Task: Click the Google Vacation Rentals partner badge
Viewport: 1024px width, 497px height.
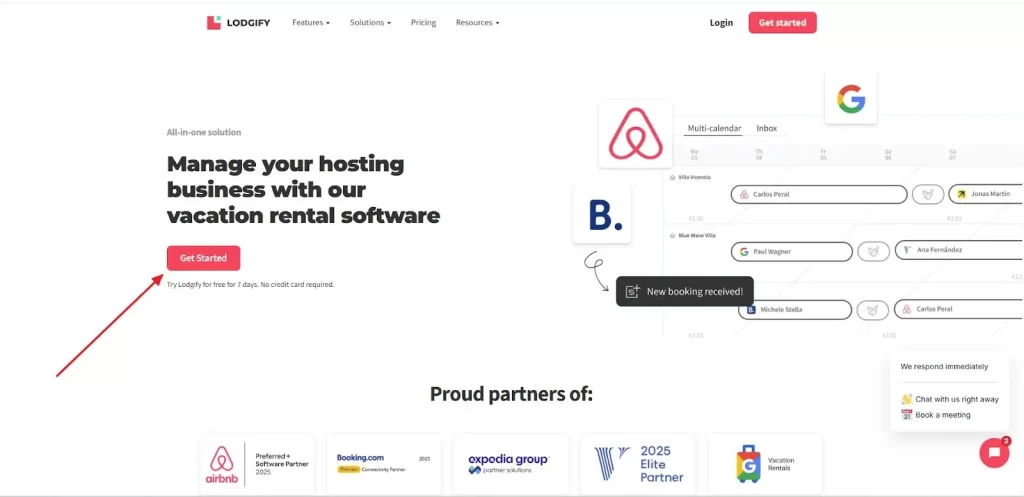Action: [x=765, y=464]
